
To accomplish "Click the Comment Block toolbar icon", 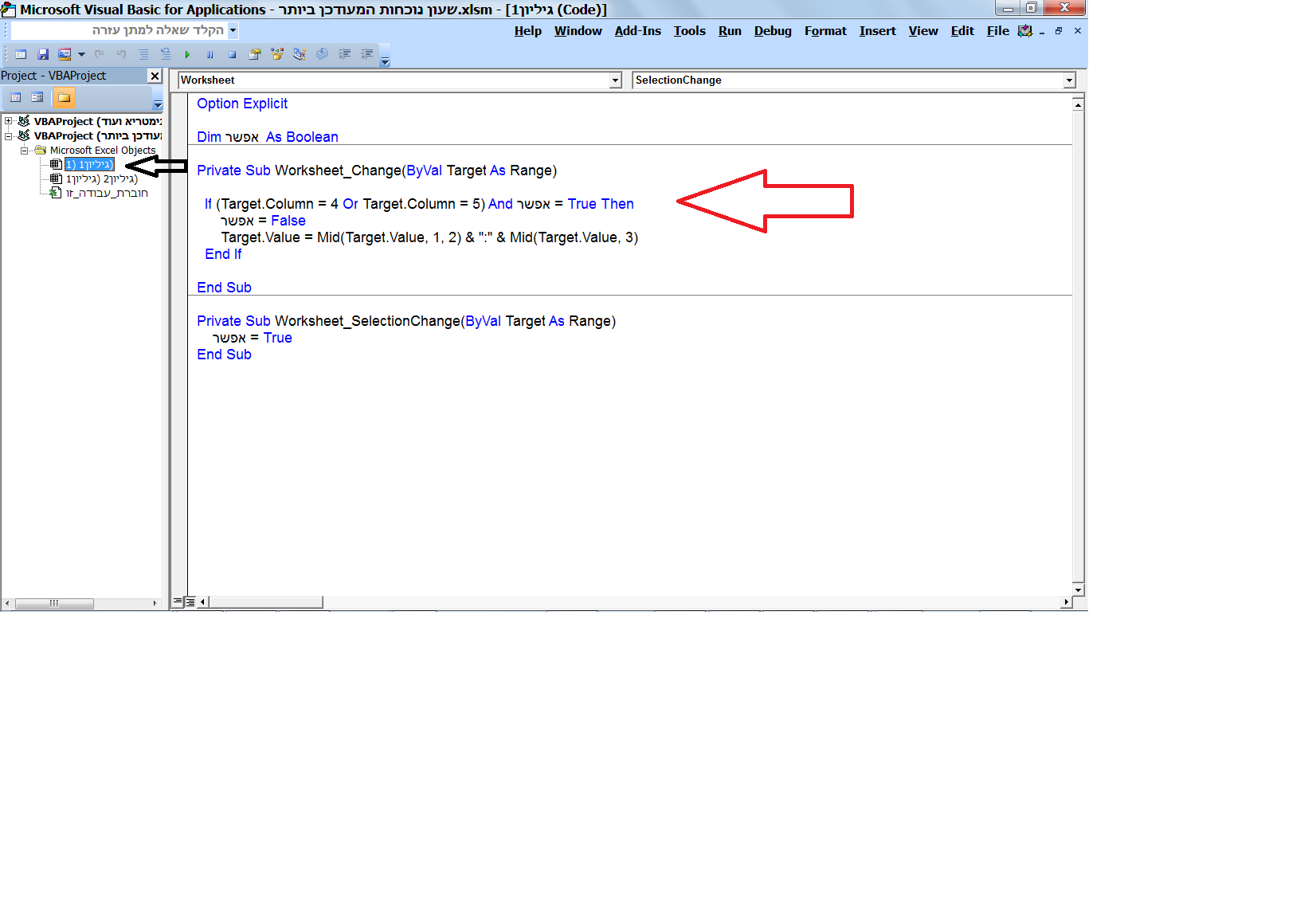I will coord(143,54).
